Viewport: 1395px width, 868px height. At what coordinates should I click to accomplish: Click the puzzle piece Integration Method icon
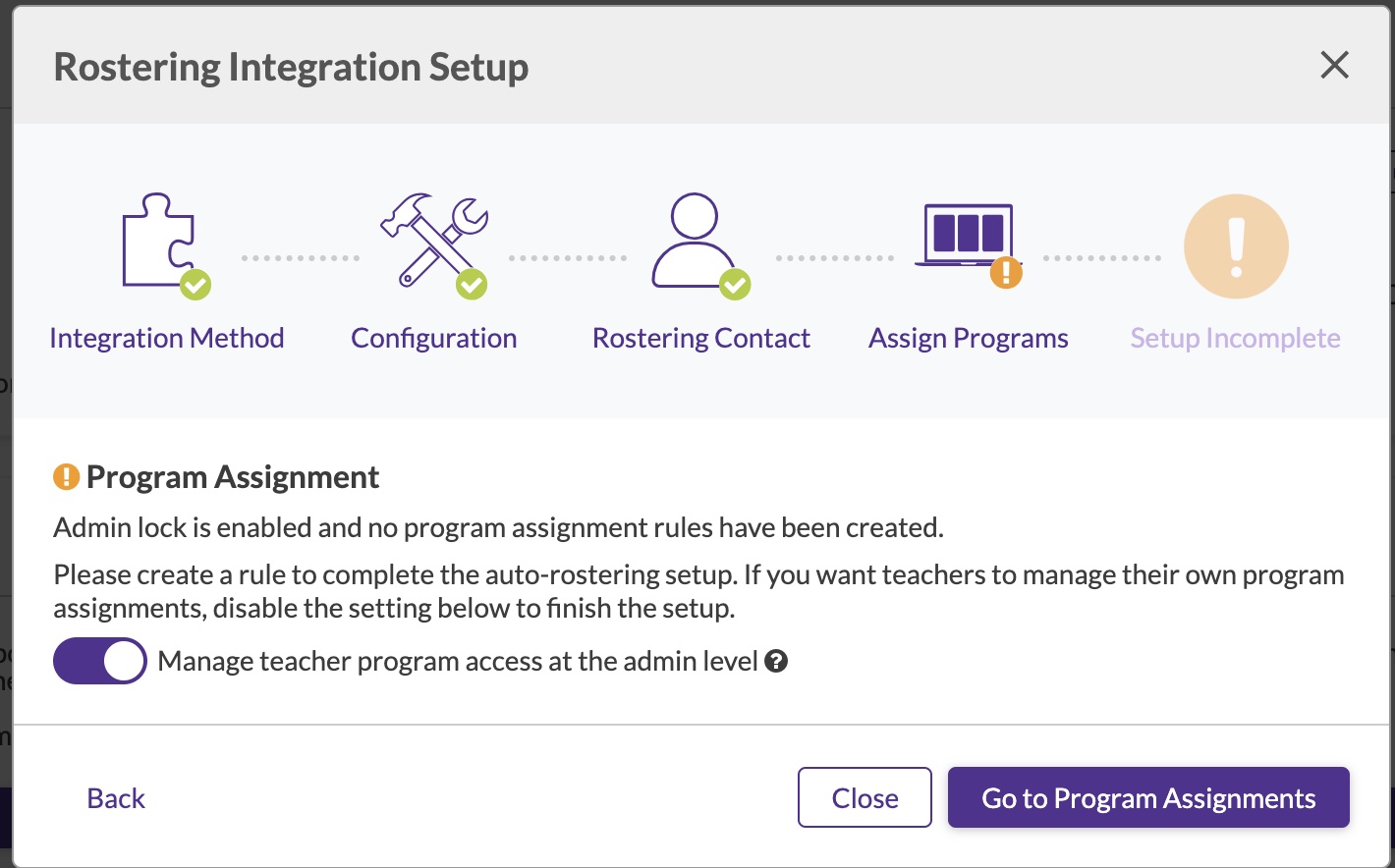tap(158, 239)
